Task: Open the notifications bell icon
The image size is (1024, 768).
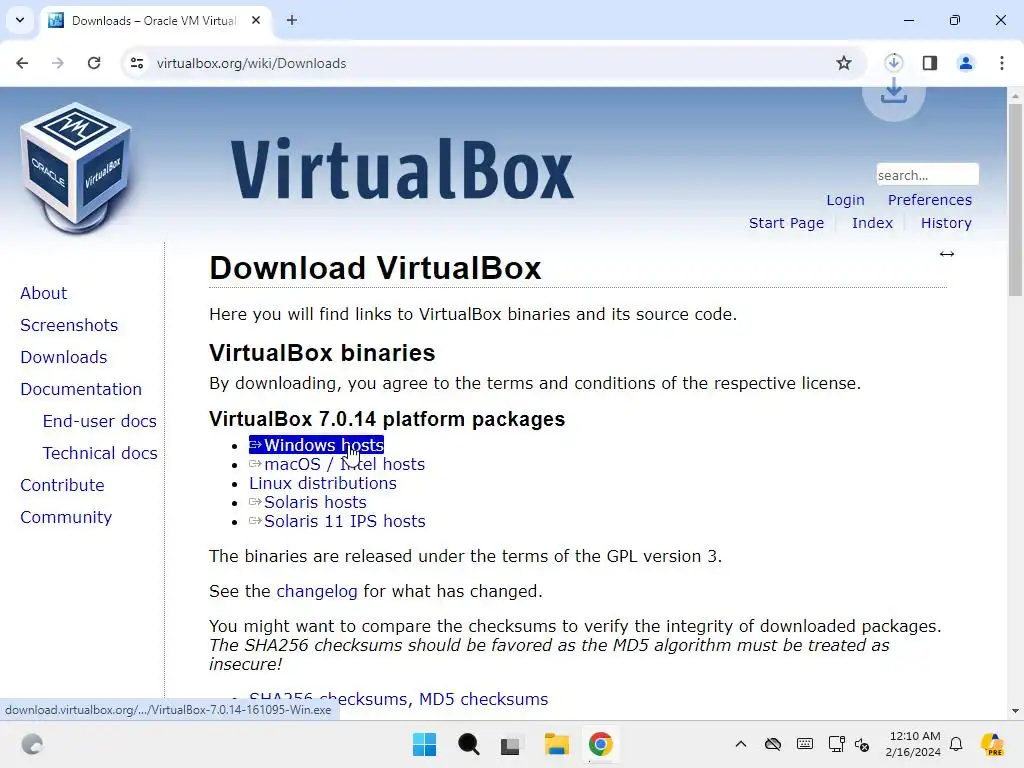Action: coord(956,744)
